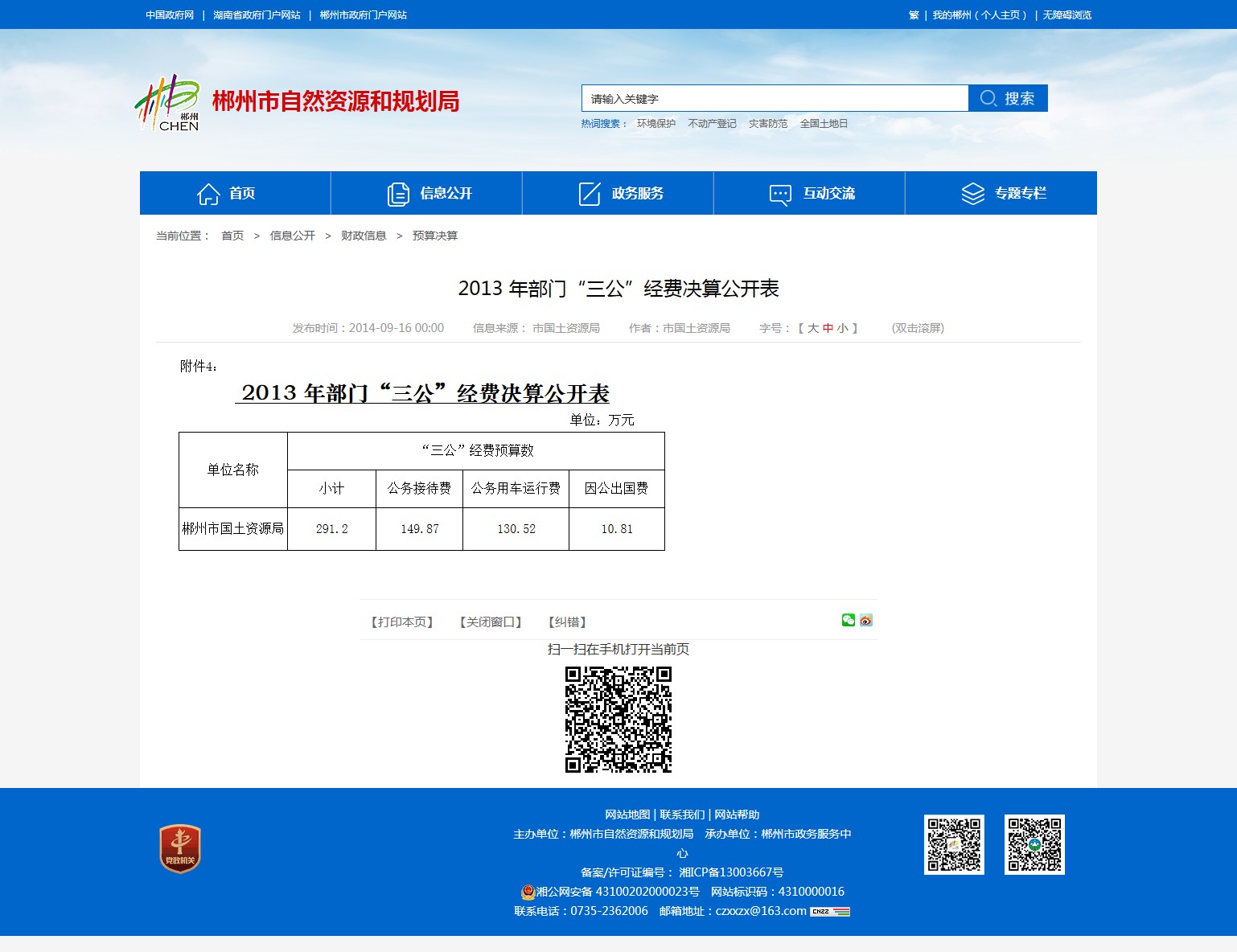
Task: Click the small CNZZ statistics badge
Action: pyautogui.click(x=830, y=912)
